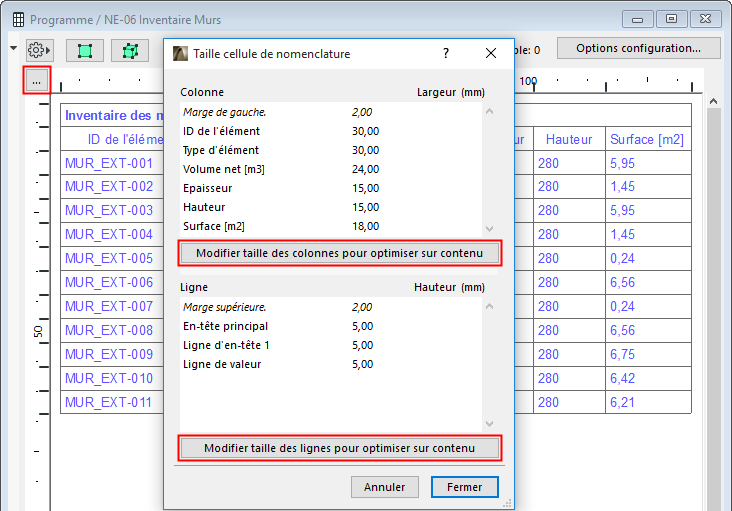The width and height of the screenshot is (732, 511).
Task: Select Epaisseur column row
Action: (331, 188)
